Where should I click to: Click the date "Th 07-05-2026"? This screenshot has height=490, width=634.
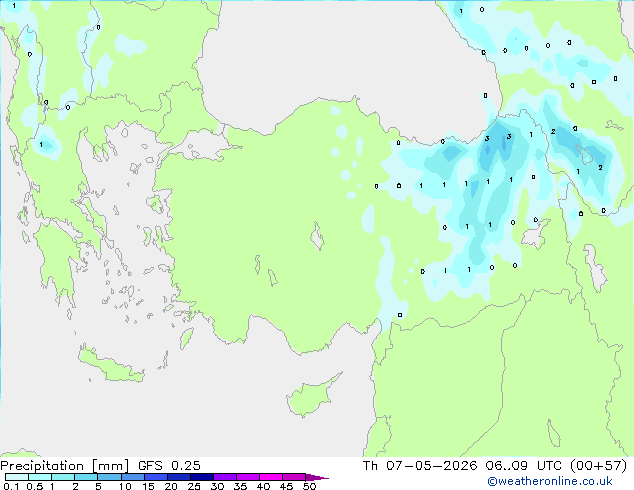420,466
